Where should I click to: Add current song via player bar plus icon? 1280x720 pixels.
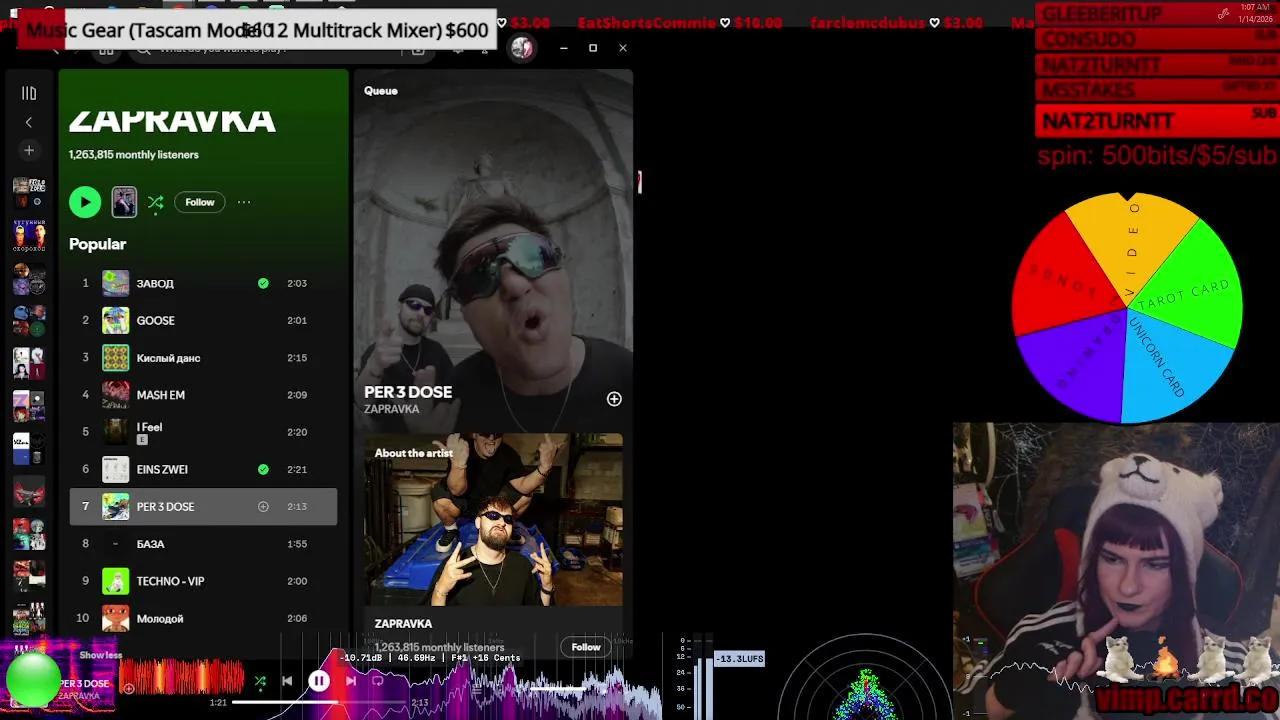point(128,688)
